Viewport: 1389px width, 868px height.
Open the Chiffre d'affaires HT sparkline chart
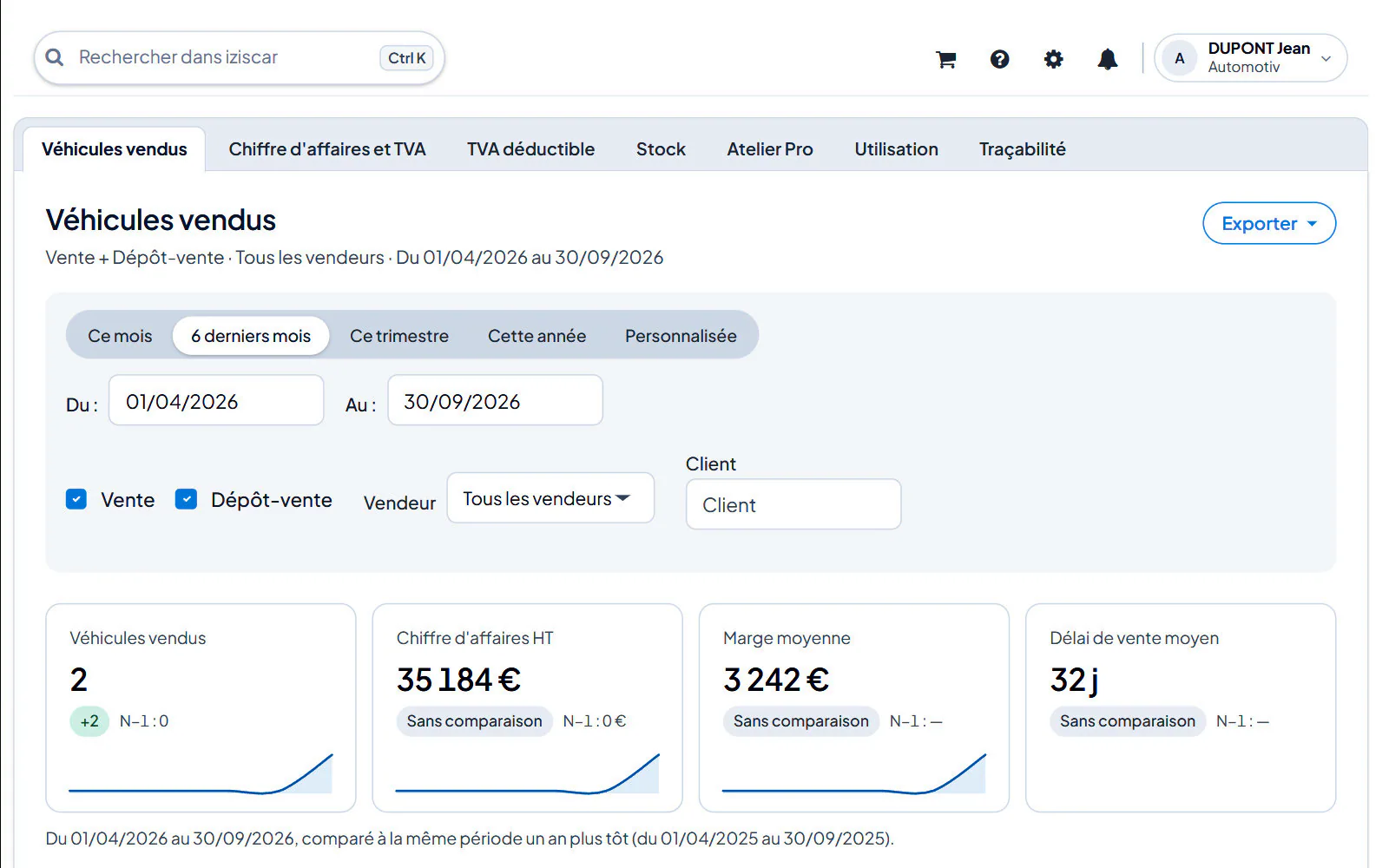527,773
